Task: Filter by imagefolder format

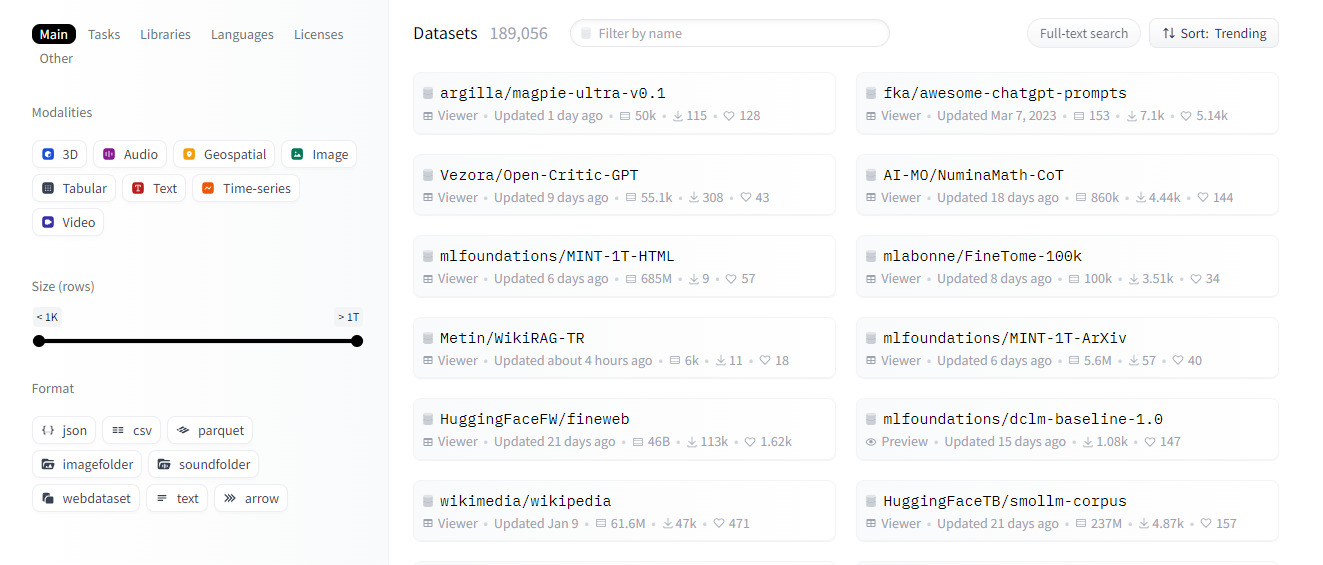Action: tap(87, 464)
